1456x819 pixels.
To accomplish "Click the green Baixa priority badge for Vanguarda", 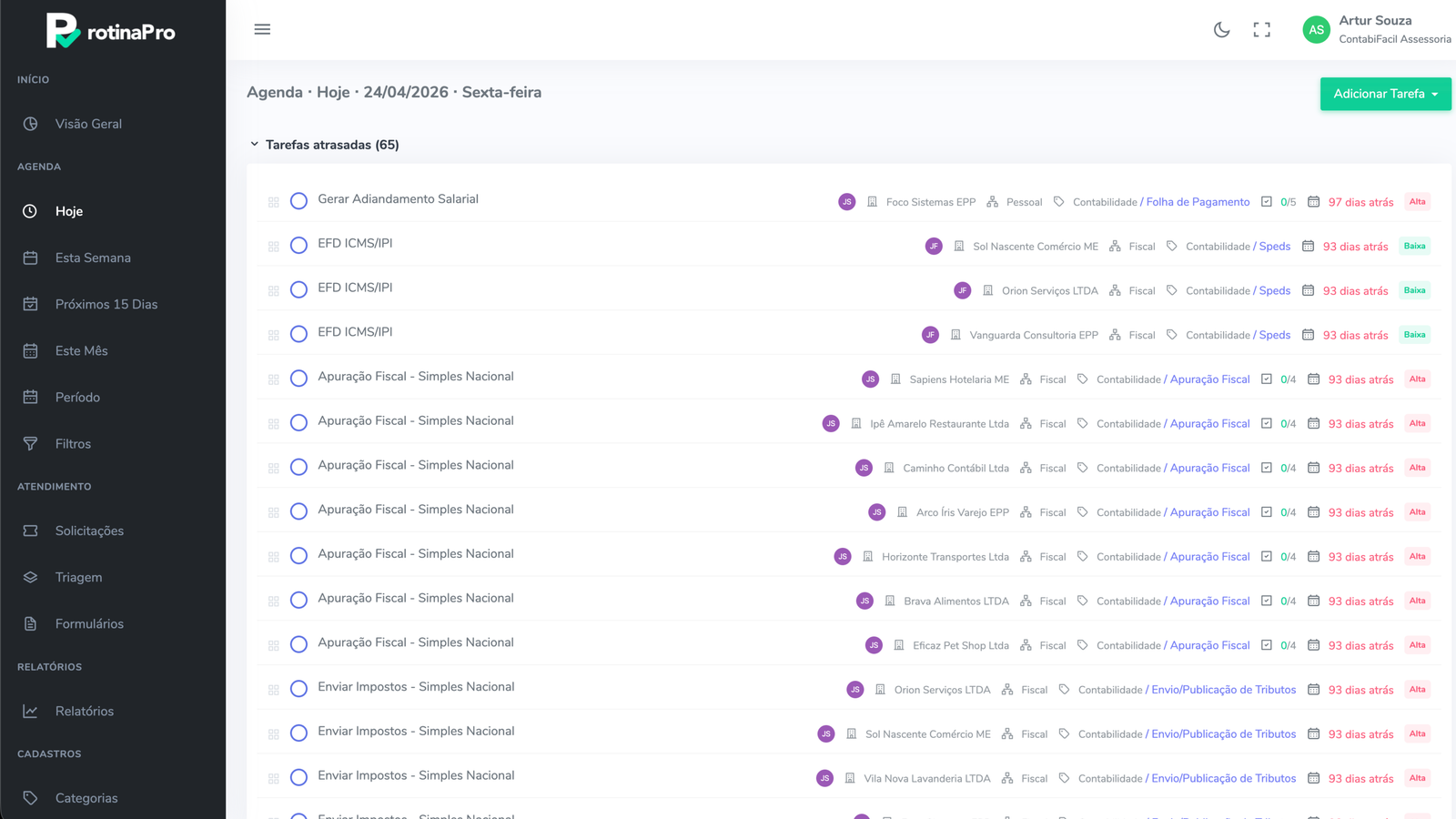I will [1414, 335].
